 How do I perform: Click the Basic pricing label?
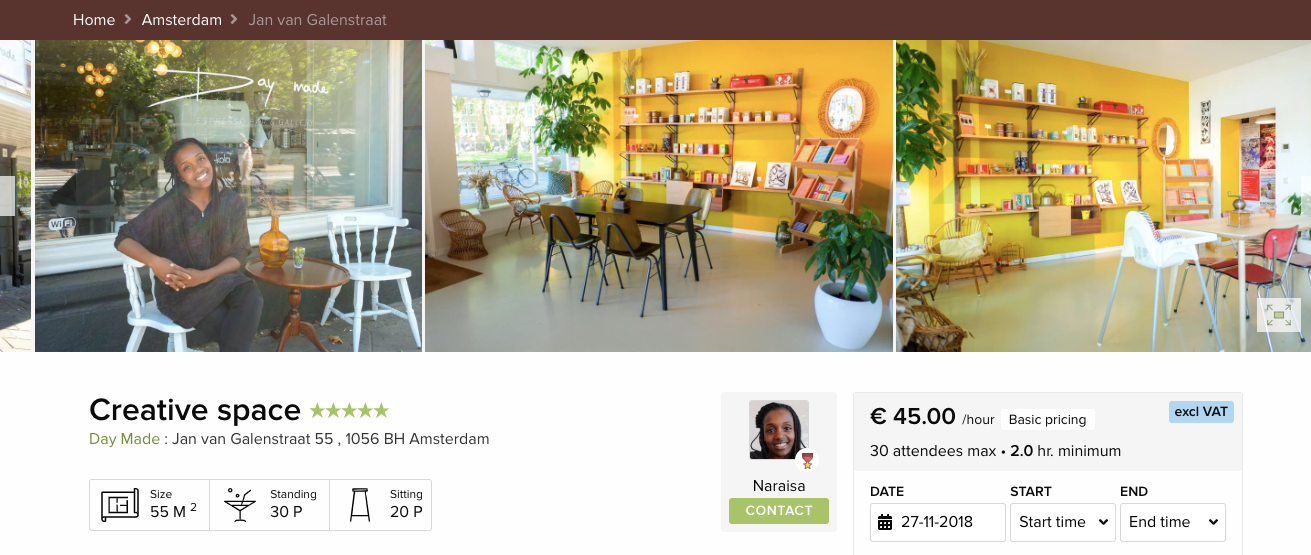pos(1048,420)
